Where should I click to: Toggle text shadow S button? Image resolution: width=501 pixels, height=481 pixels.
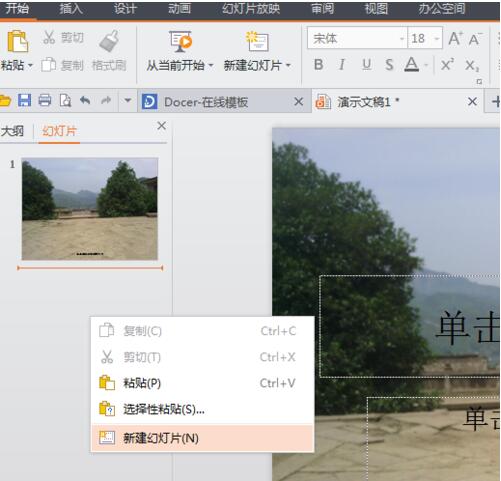point(389,65)
